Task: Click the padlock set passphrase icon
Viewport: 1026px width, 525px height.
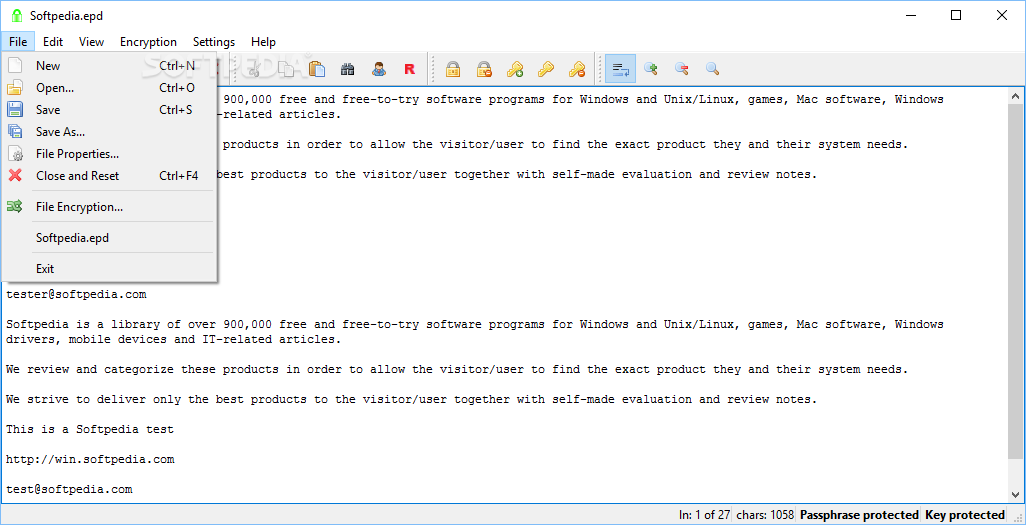Action: click(453, 69)
